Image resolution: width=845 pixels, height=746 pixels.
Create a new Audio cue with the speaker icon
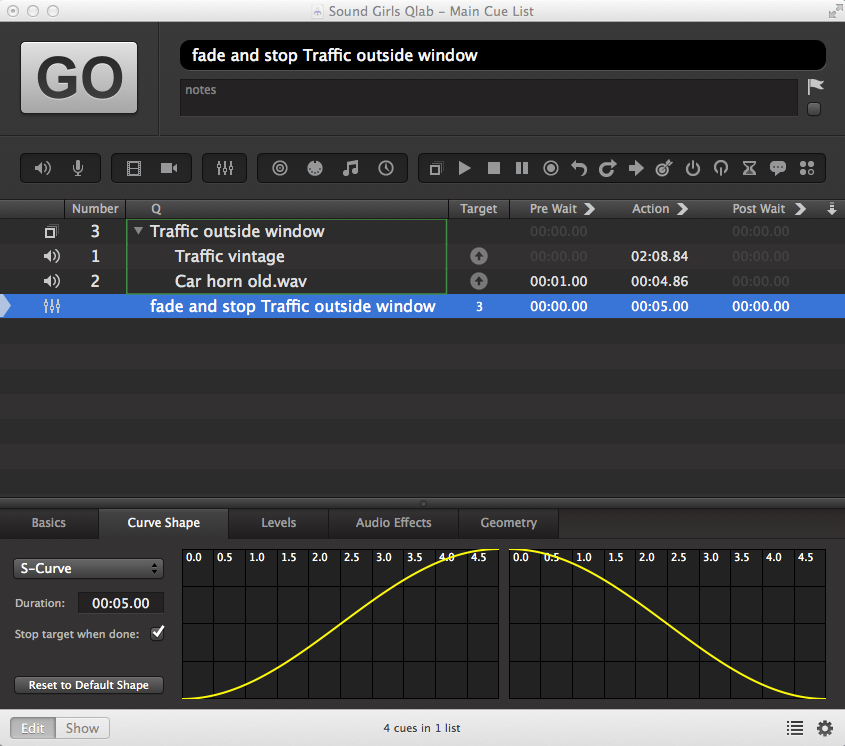click(45, 168)
